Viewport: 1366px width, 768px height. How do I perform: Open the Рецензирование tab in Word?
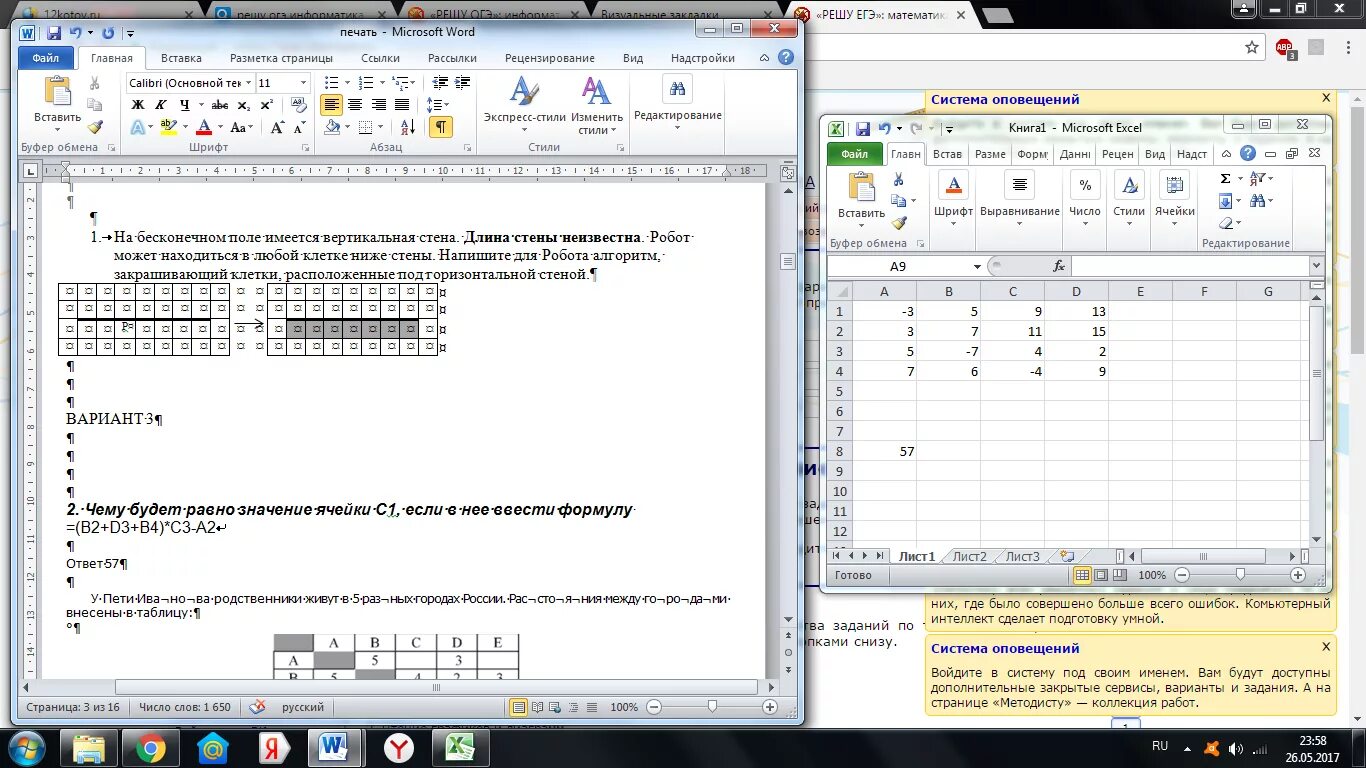[x=549, y=58]
